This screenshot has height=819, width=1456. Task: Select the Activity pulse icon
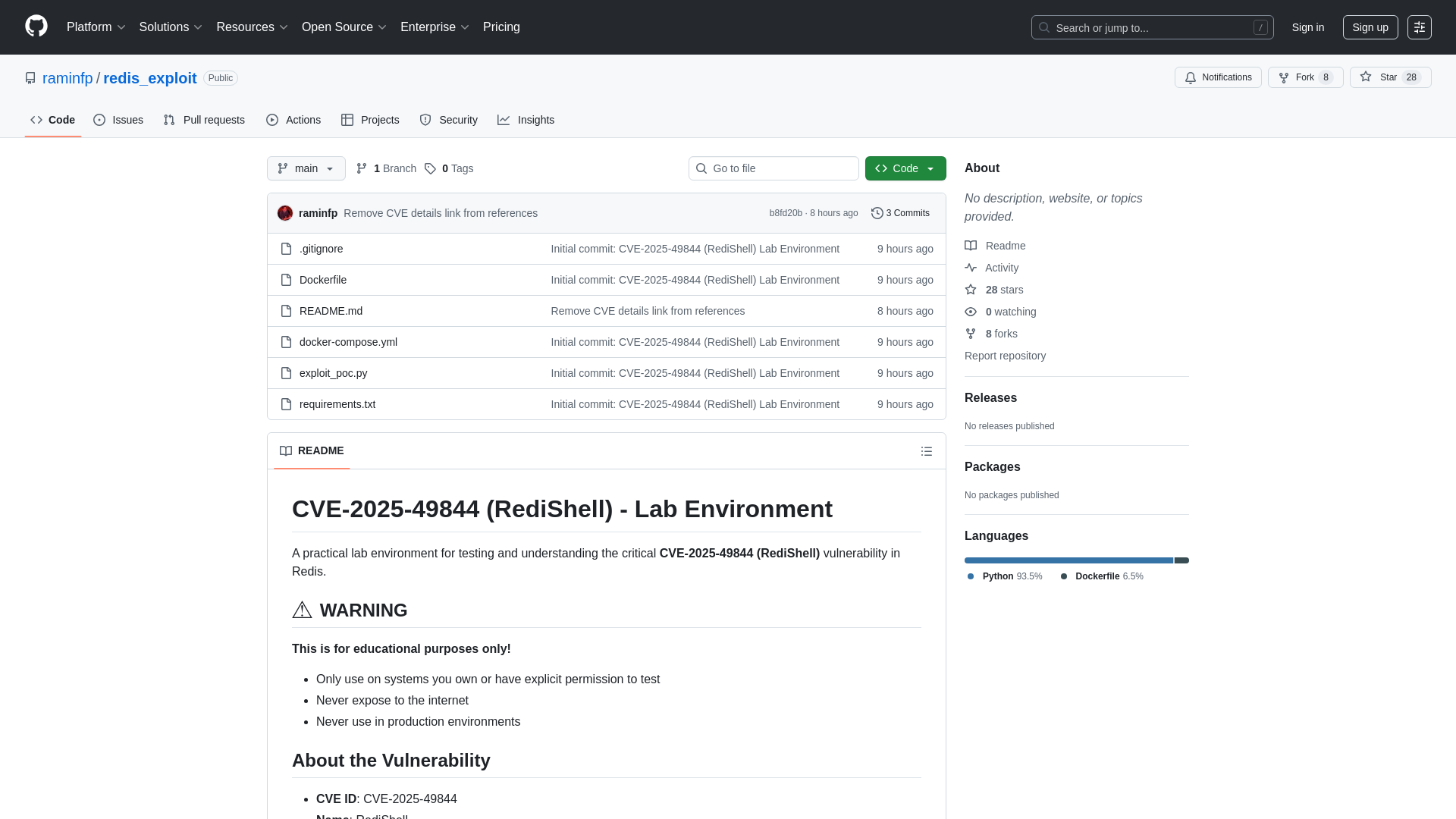pos(971,268)
